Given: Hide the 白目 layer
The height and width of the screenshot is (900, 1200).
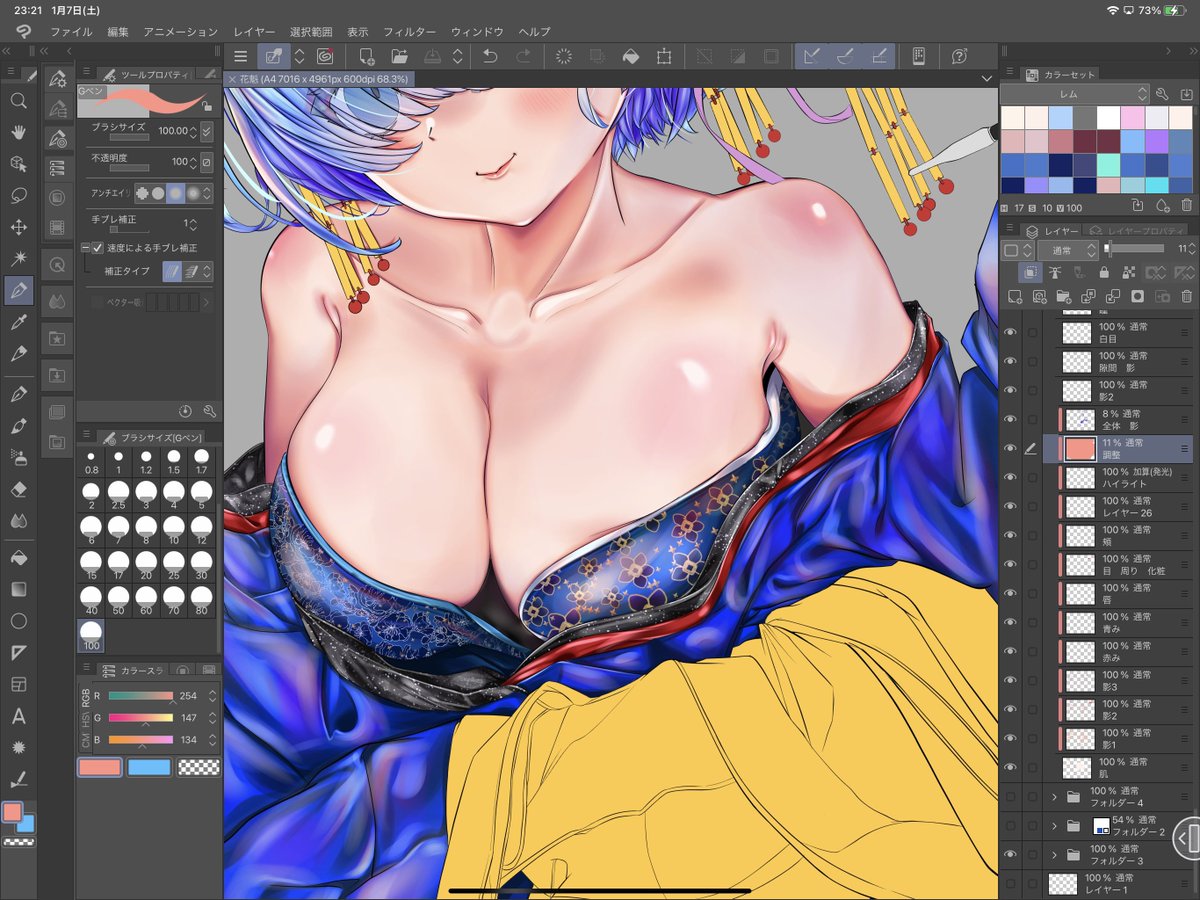Looking at the screenshot, I should (x=1010, y=332).
